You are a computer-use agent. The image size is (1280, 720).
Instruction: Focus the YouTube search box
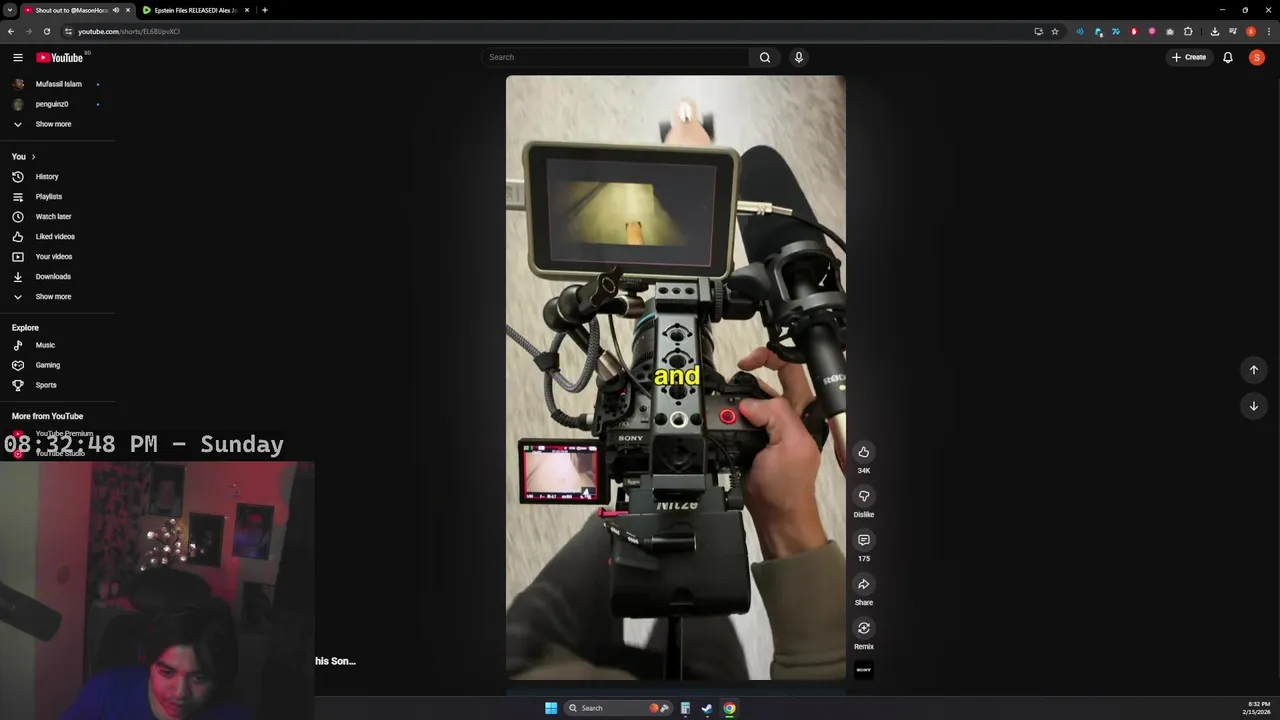(x=615, y=57)
